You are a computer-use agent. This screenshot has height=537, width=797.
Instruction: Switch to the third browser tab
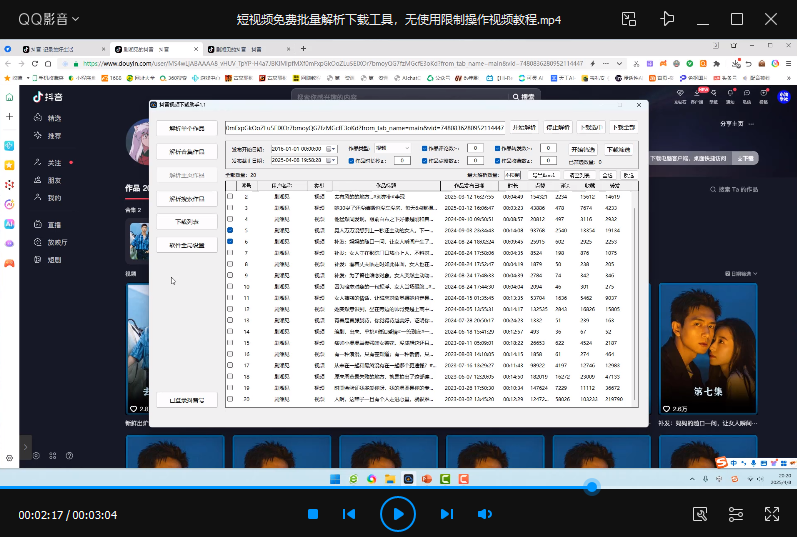click(249, 49)
